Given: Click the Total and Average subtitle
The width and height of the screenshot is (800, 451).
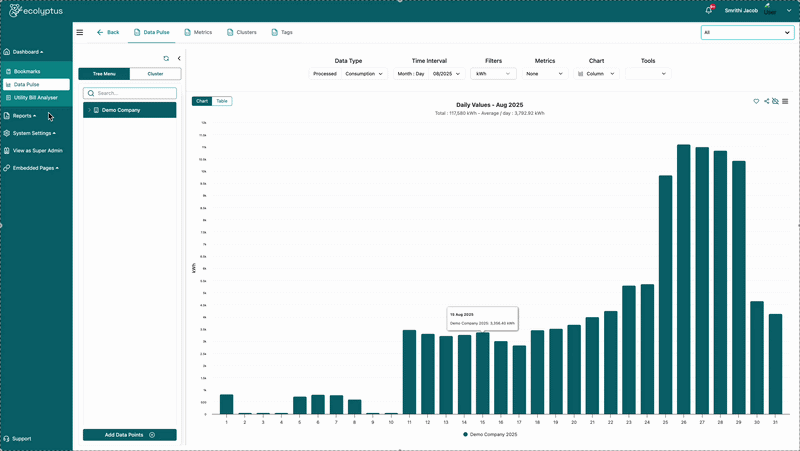Looking at the screenshot, I should point(490,113).
